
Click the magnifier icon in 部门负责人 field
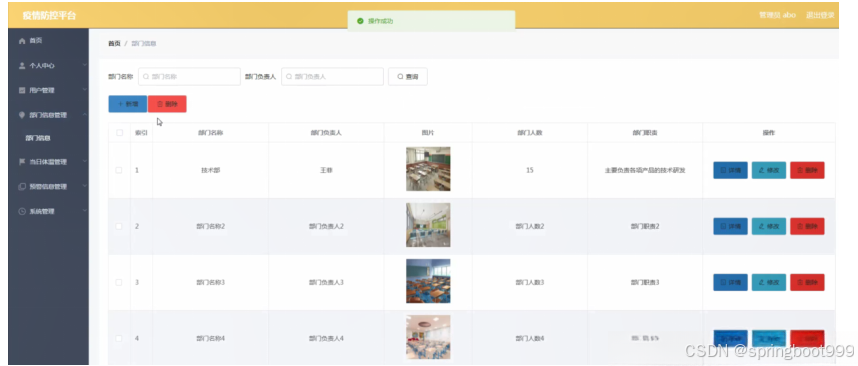(x=289, y=77)
